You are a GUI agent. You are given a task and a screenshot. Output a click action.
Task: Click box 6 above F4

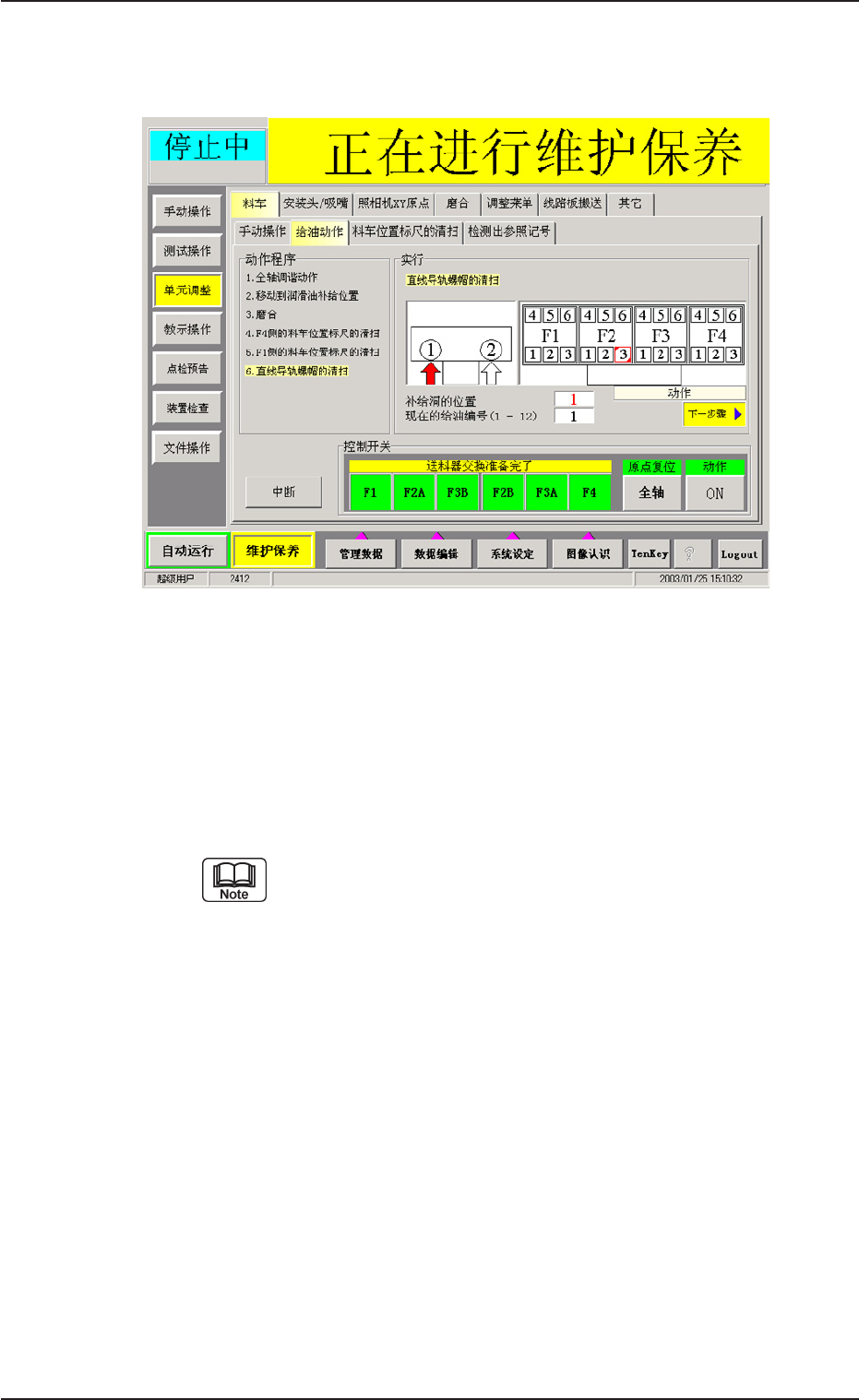[734, 315]
